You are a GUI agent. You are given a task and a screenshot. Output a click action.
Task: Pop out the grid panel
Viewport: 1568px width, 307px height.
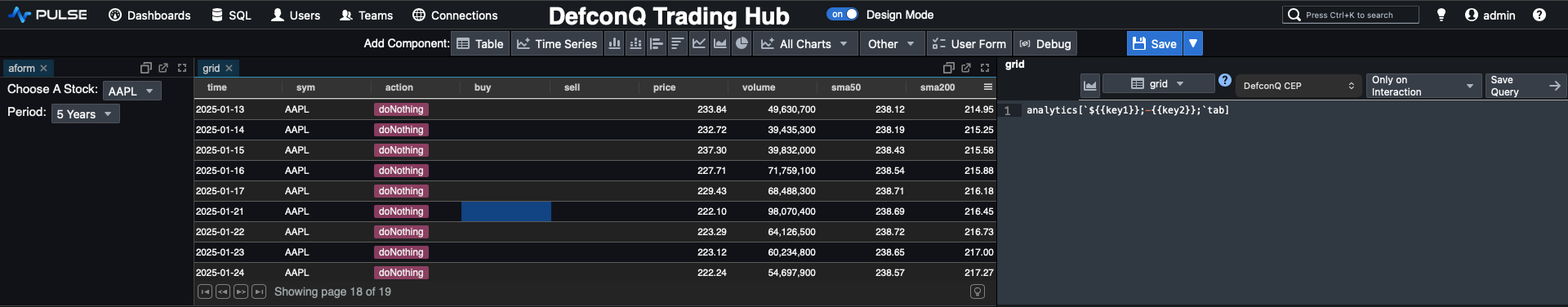tap(966, 68)
